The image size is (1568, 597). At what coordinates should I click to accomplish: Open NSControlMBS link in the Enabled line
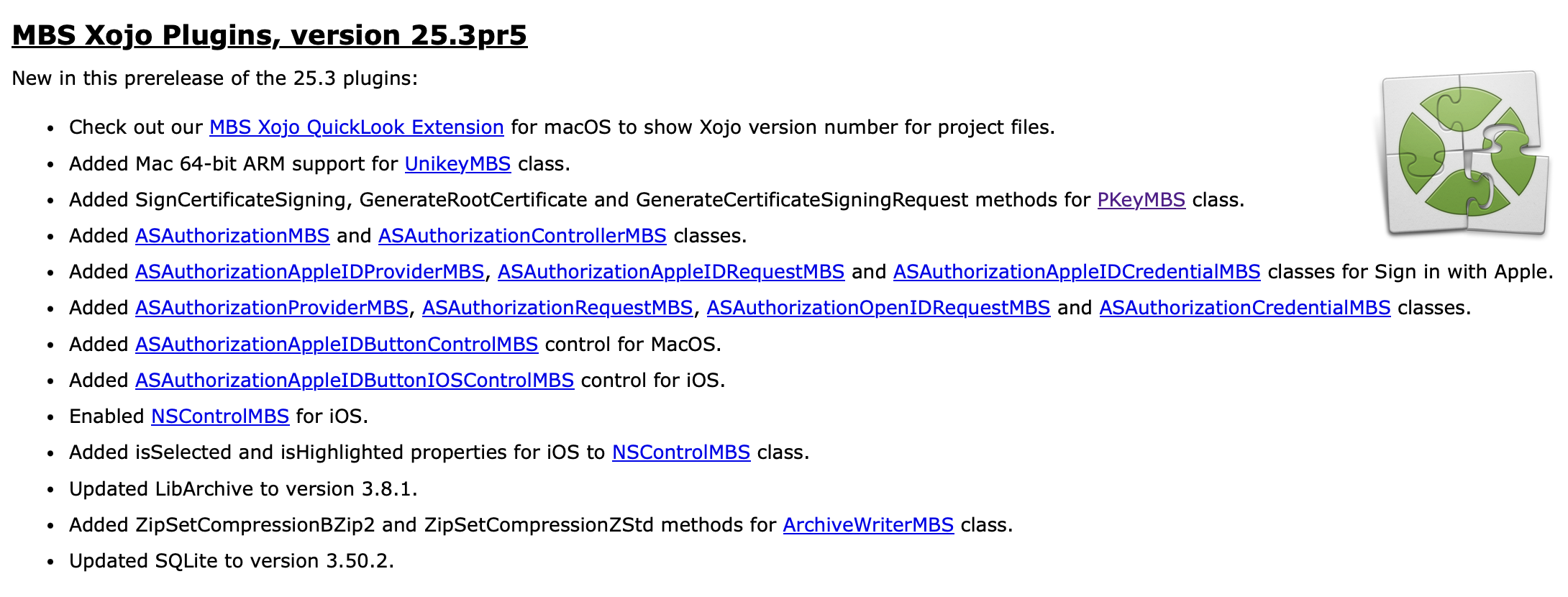(x=220, y=416)
